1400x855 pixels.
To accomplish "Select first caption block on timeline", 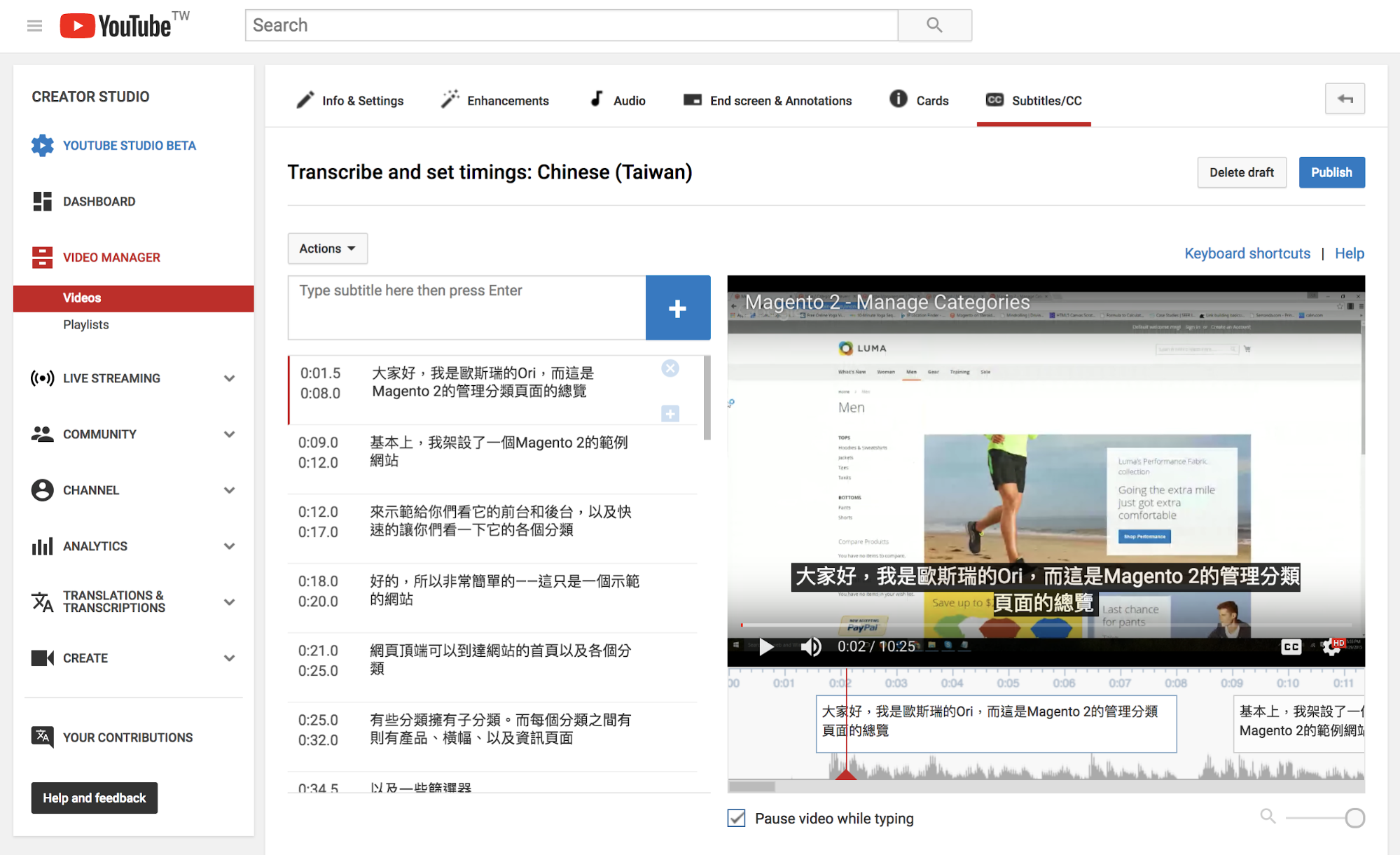I will coord(996,723).
